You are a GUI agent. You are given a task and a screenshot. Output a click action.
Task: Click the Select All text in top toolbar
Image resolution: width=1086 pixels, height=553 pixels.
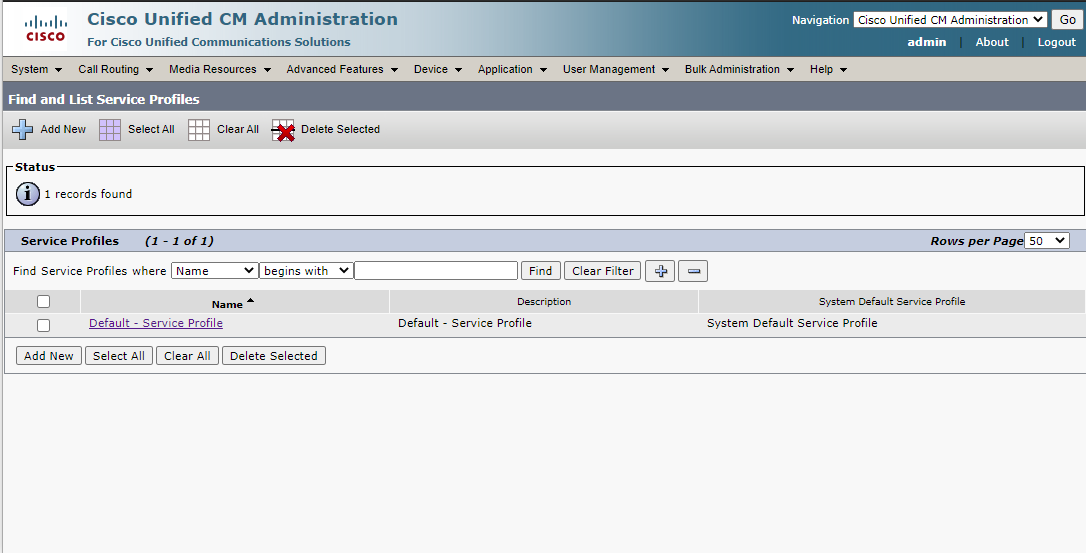point(151,129)
